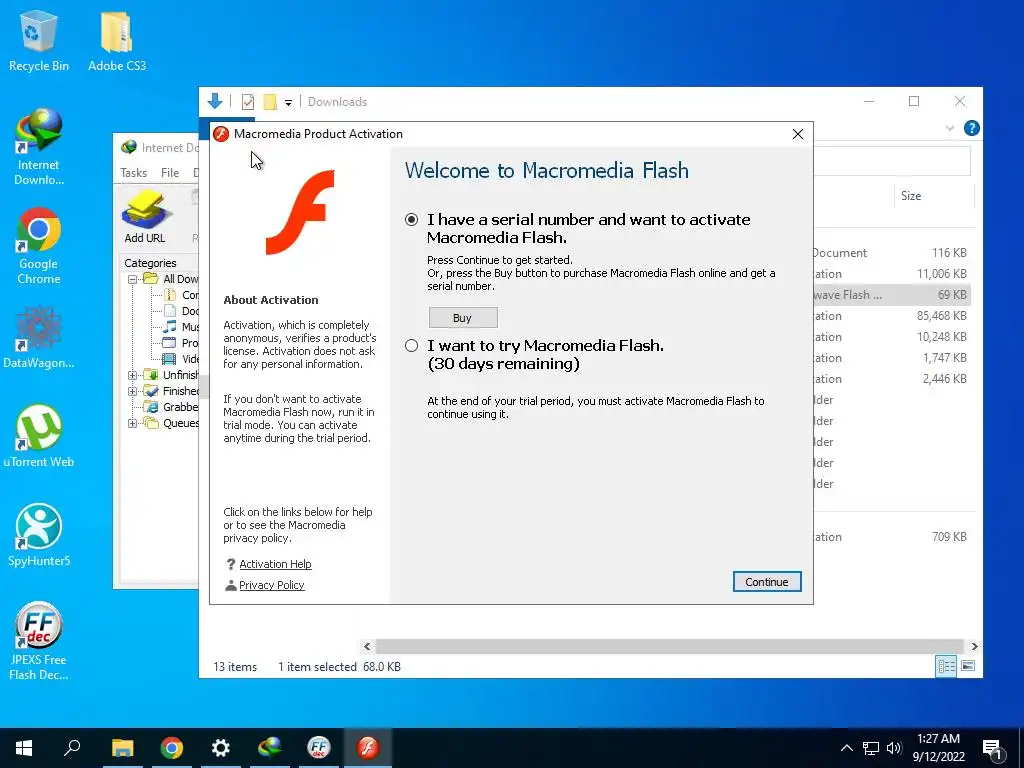Open the Privacy Policy link
The width and height of the screenshot is (1024, 768).
[272, 585]
